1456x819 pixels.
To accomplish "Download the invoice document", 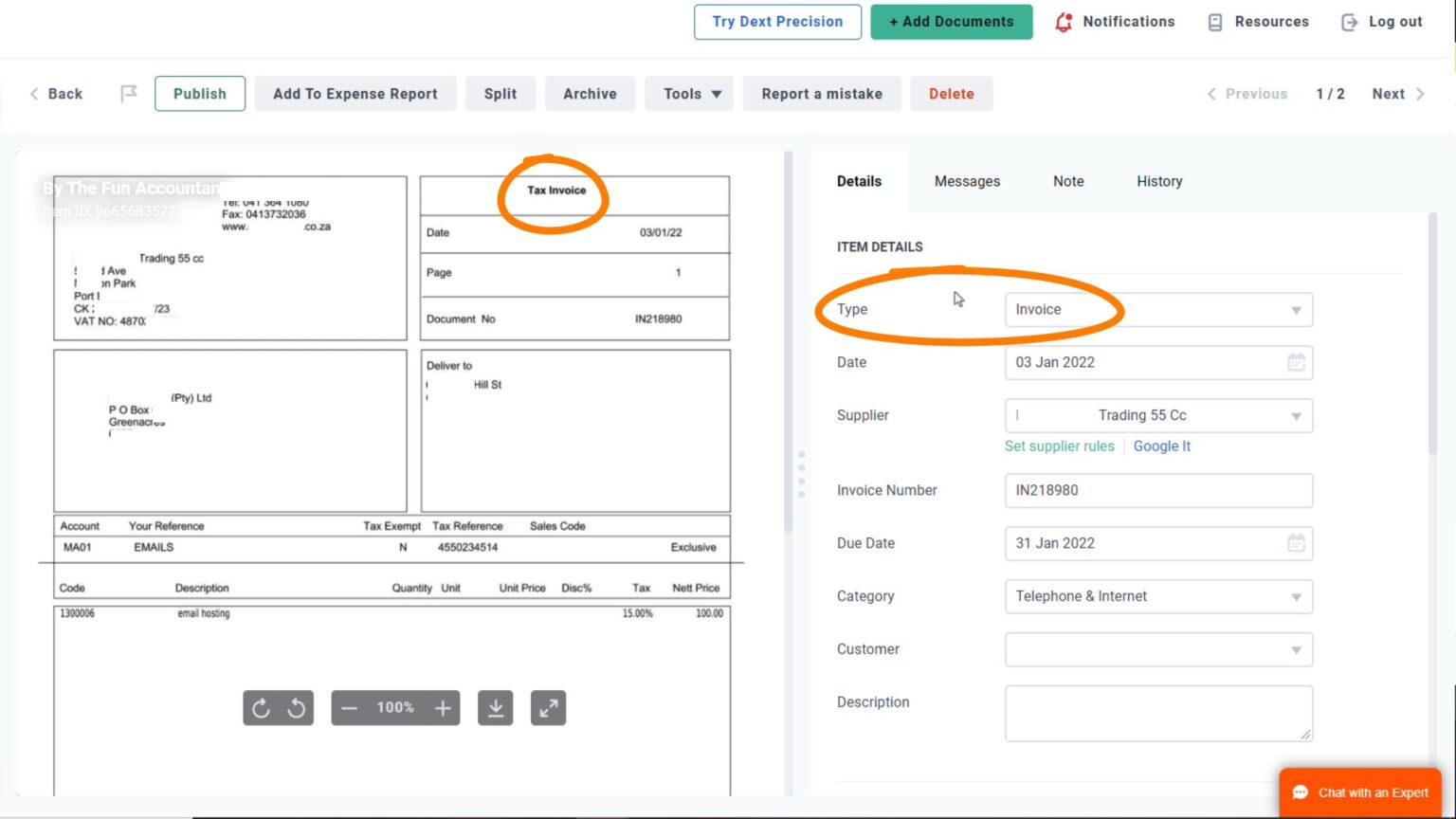I will 495,707.
